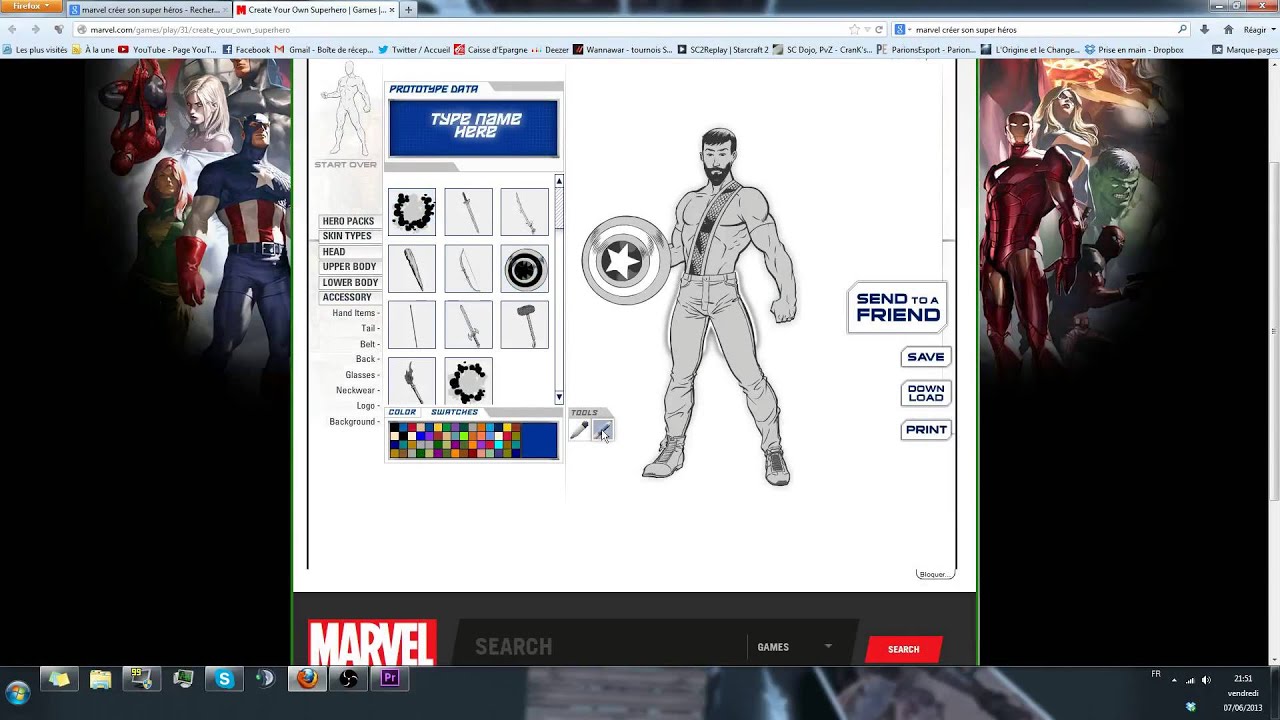This screenshot has width=1280, height=720.
Task: Select the wooden club accessory
Action: 412,269
